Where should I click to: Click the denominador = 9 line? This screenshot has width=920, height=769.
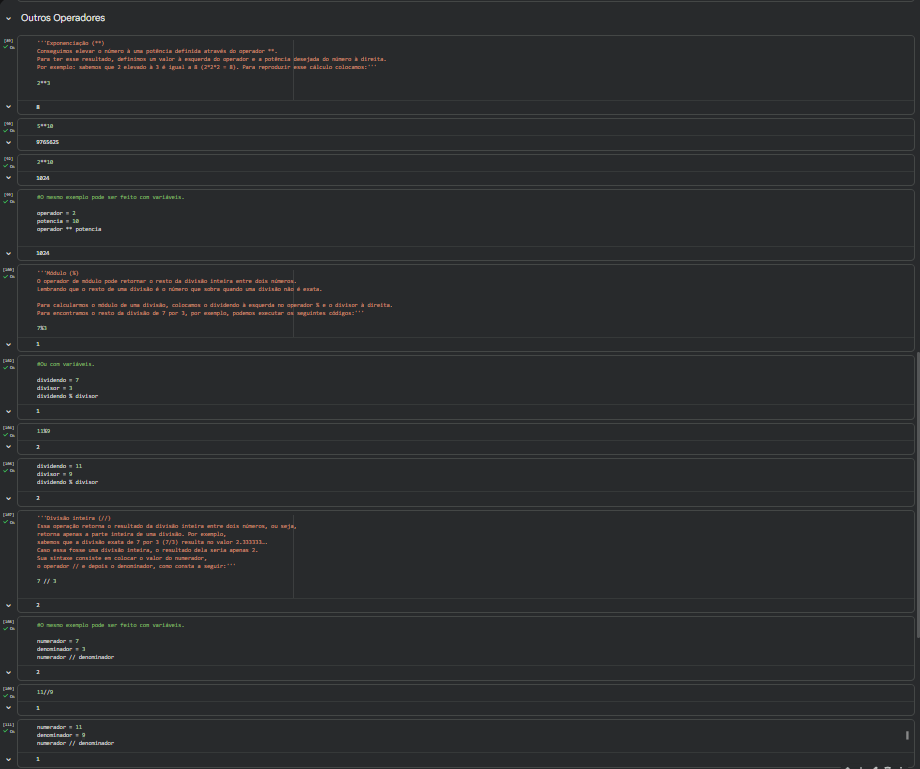61,735
